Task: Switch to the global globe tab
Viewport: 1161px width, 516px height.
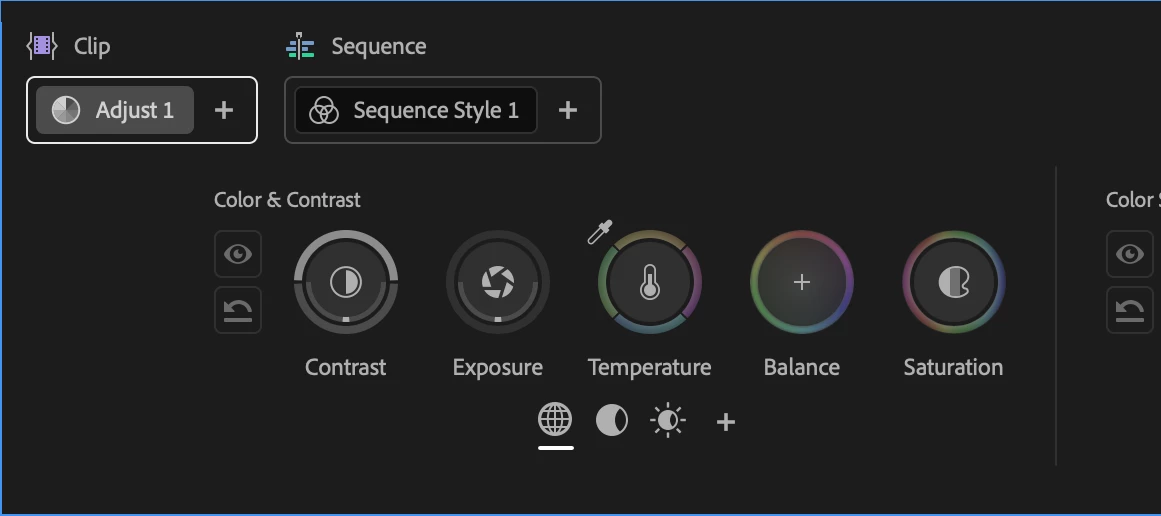Action: (555, 420)
